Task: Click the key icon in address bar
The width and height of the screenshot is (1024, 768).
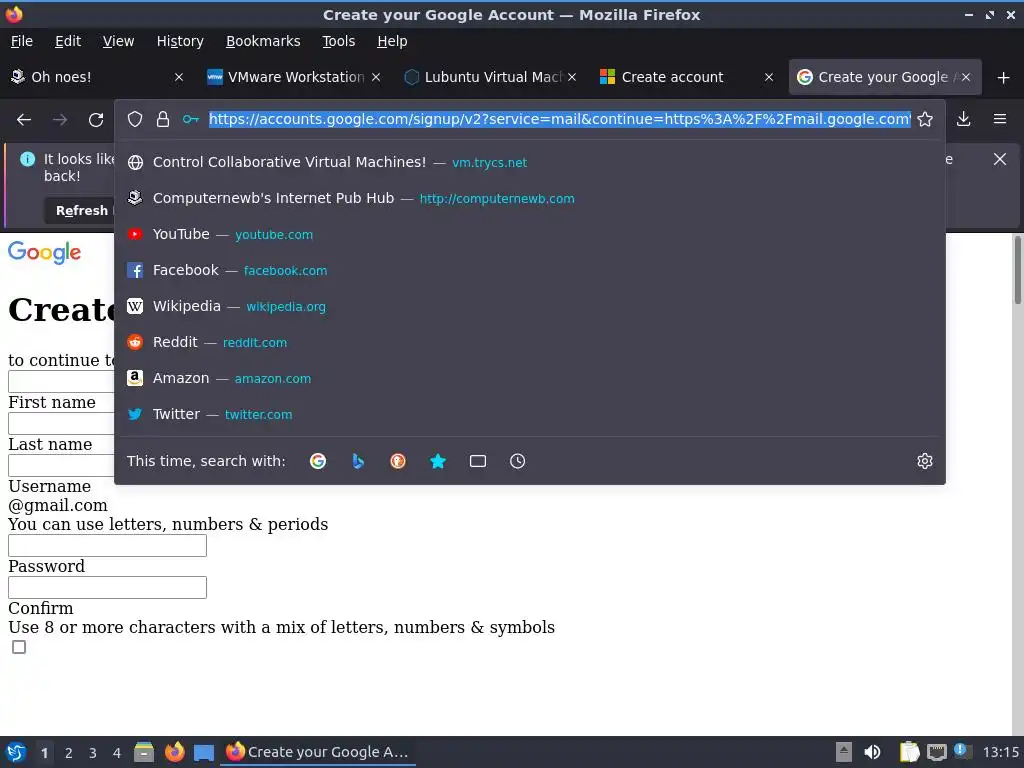Action: (x=191, y=119)
